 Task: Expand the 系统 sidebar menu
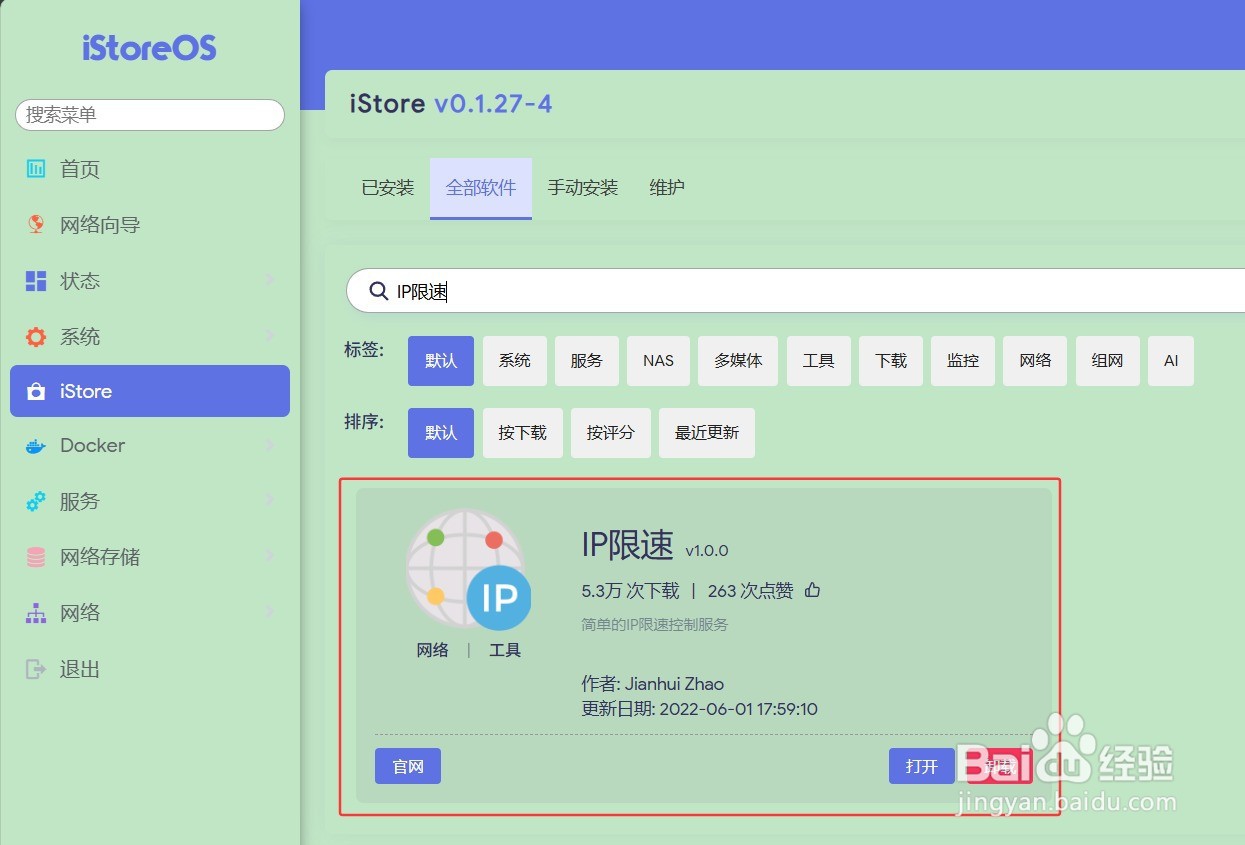coord(80,337)
